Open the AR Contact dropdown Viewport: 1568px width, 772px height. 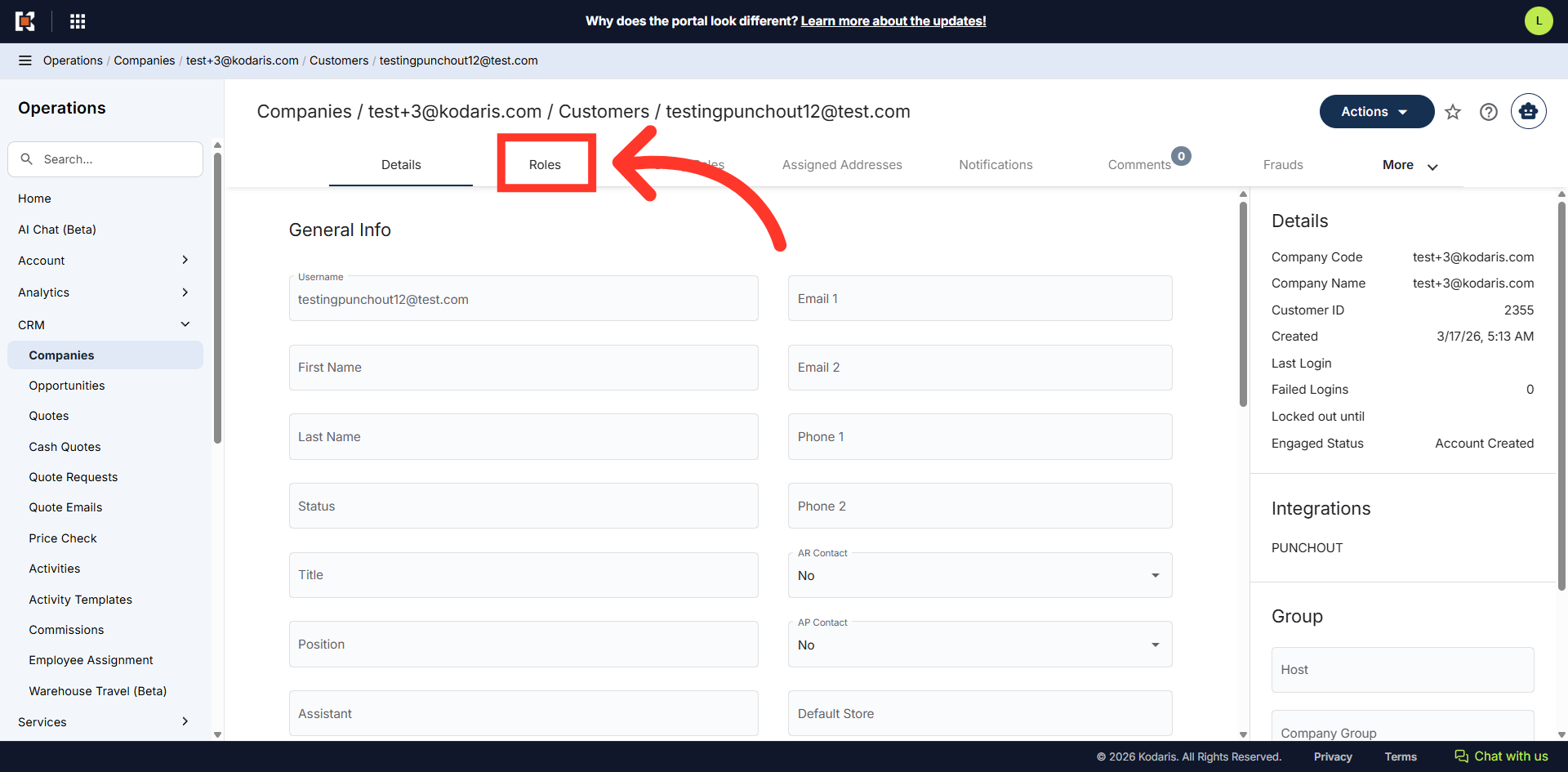(980, 575)
